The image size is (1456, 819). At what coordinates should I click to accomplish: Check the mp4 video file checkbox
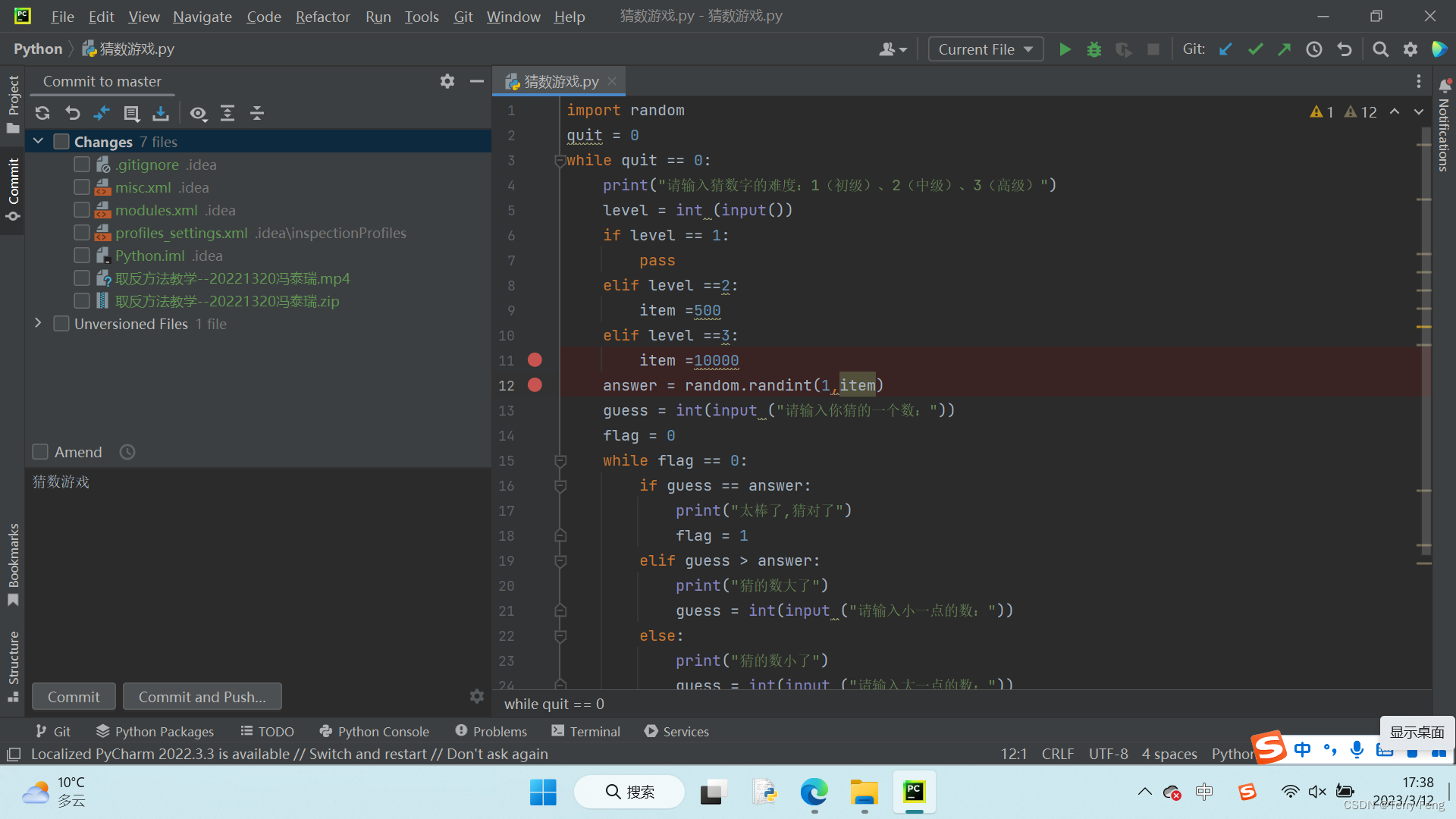click(82, 278)
